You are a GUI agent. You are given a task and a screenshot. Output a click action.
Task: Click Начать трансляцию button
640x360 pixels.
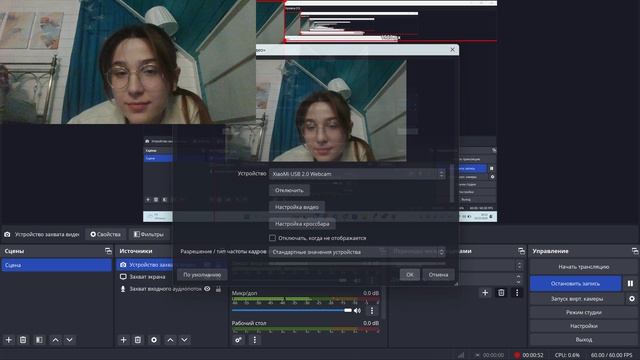pyautogui.click(x=584, y=267)
